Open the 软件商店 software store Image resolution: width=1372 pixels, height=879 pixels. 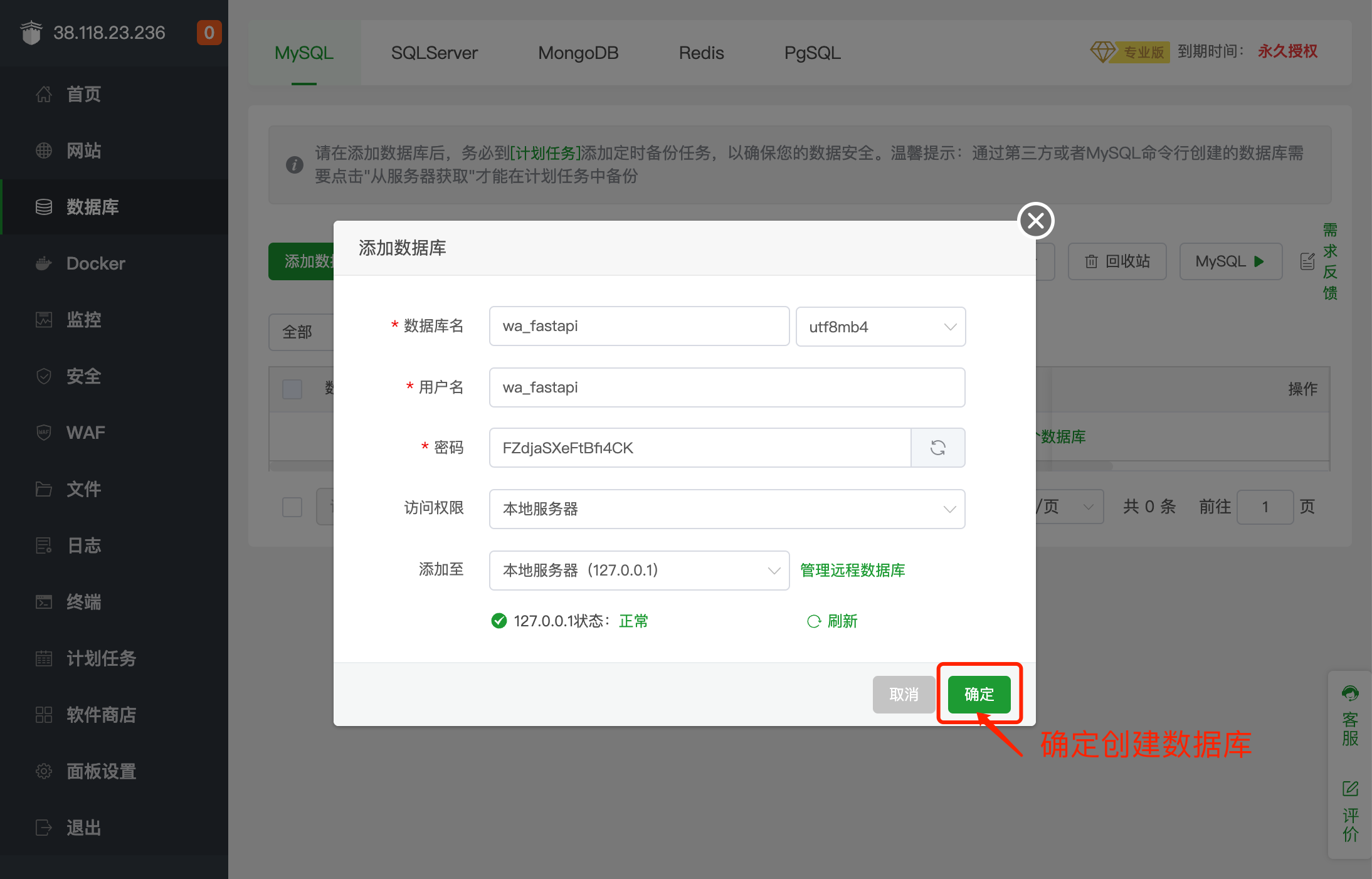114,715
